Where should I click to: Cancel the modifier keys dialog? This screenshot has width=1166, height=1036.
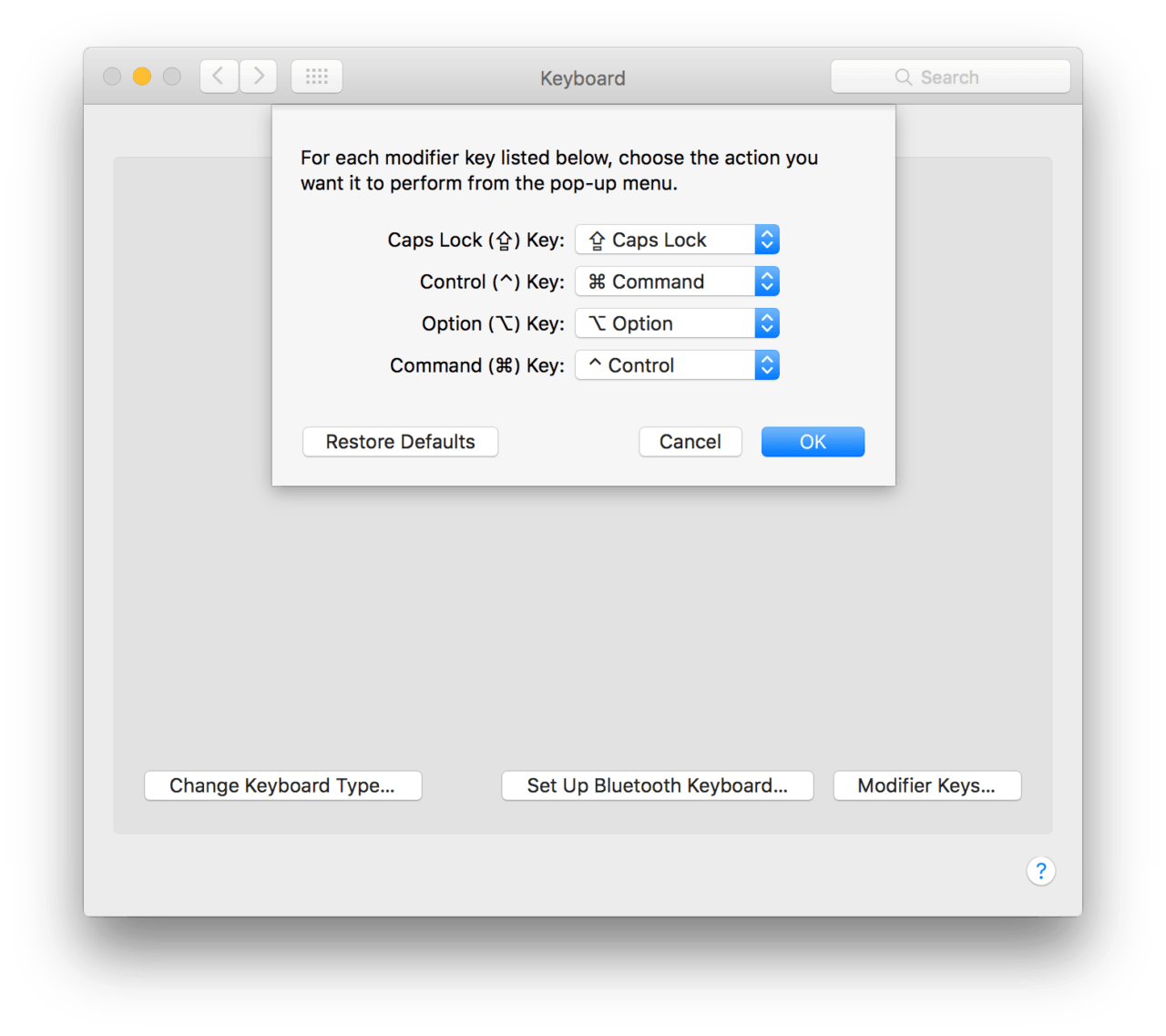(690, 442)
